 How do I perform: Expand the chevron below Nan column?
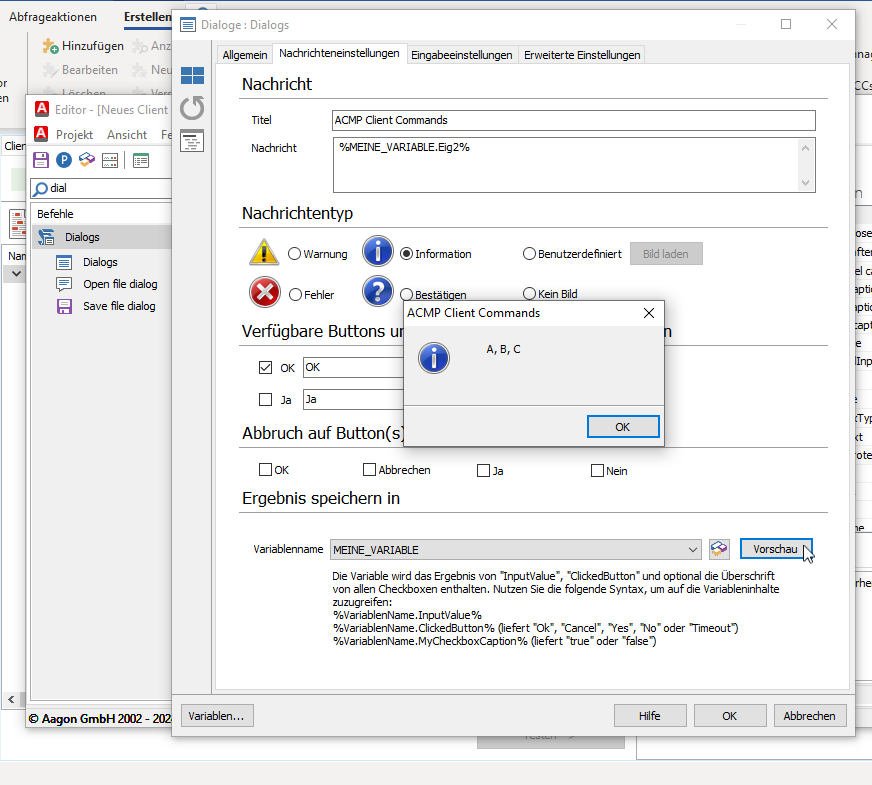pyautogui.click(x=16, y=274)
